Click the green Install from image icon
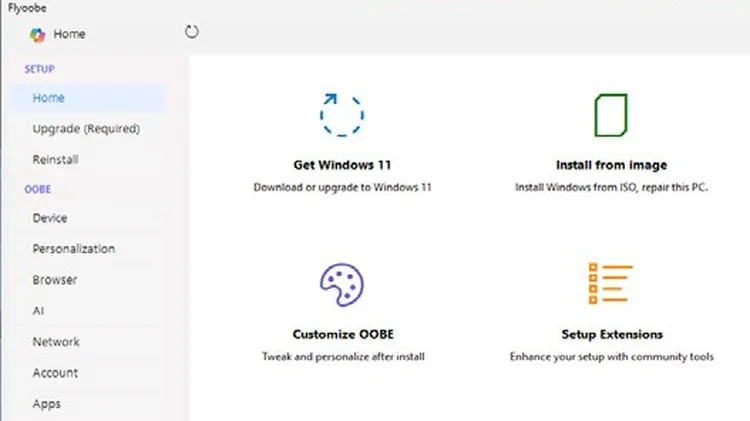 (x=611, y=115)
